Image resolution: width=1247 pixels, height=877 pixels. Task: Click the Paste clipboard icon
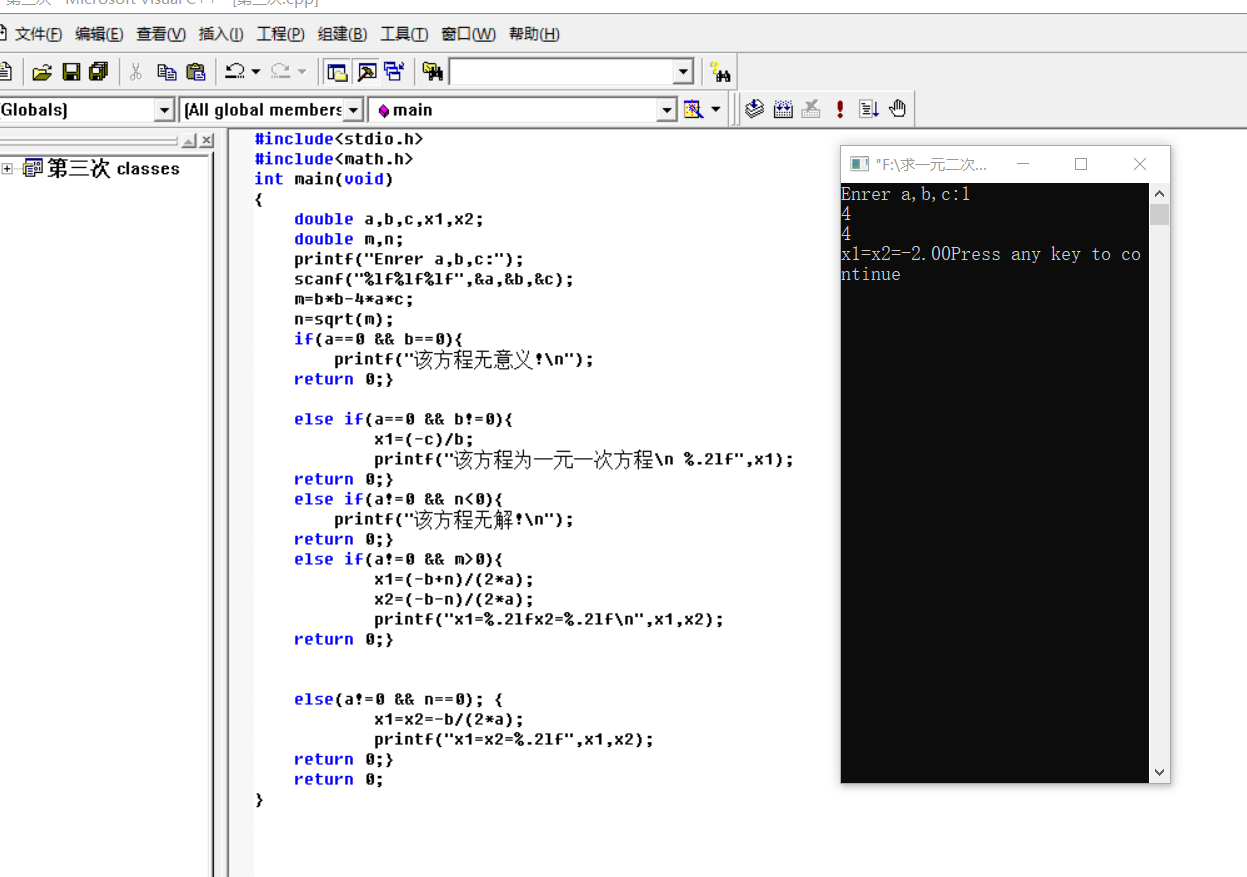[196, 72]
